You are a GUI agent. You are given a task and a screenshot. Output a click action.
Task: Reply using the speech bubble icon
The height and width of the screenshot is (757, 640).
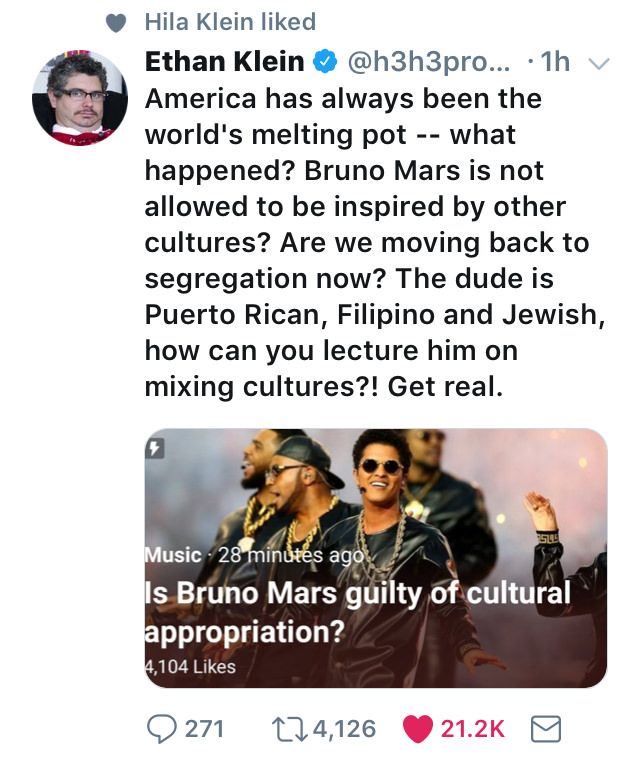click(163, 729)
